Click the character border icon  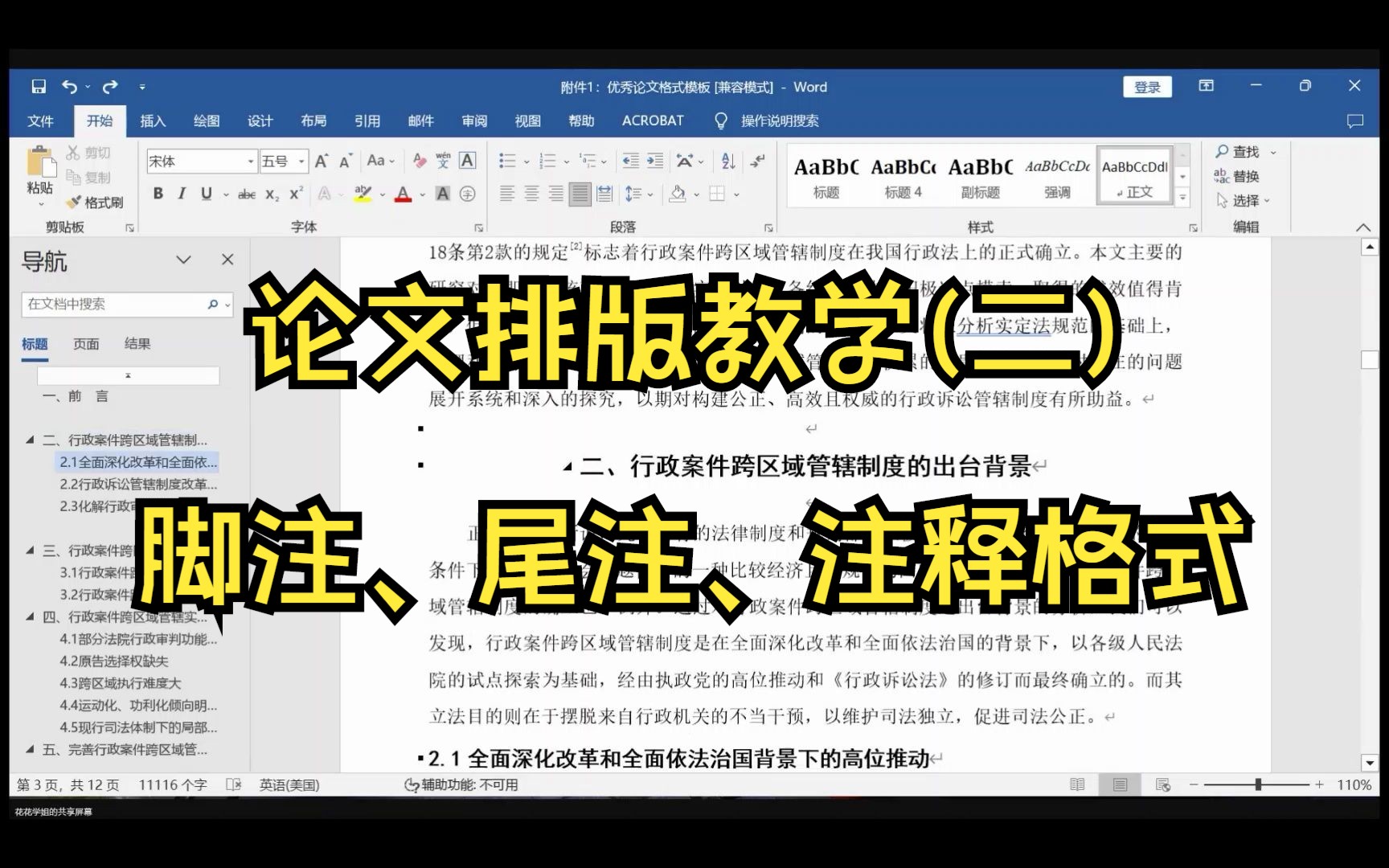click(467, 161)
